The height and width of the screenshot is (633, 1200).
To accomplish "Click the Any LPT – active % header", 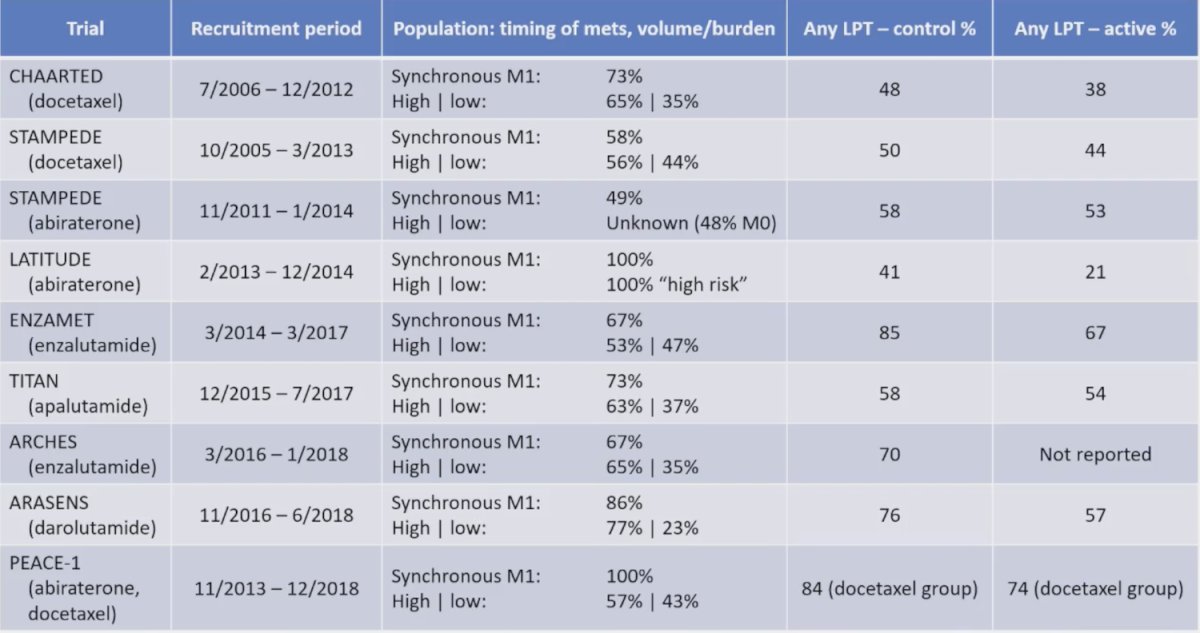I will pyautogui.click(x=1096, y=28).
